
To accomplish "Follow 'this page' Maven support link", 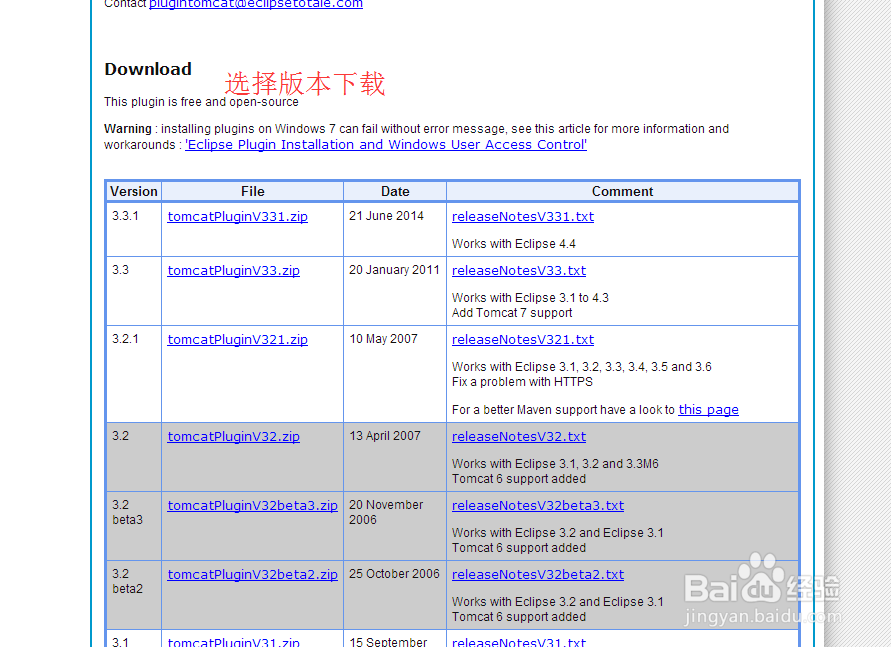I will [x=709, y=410].
